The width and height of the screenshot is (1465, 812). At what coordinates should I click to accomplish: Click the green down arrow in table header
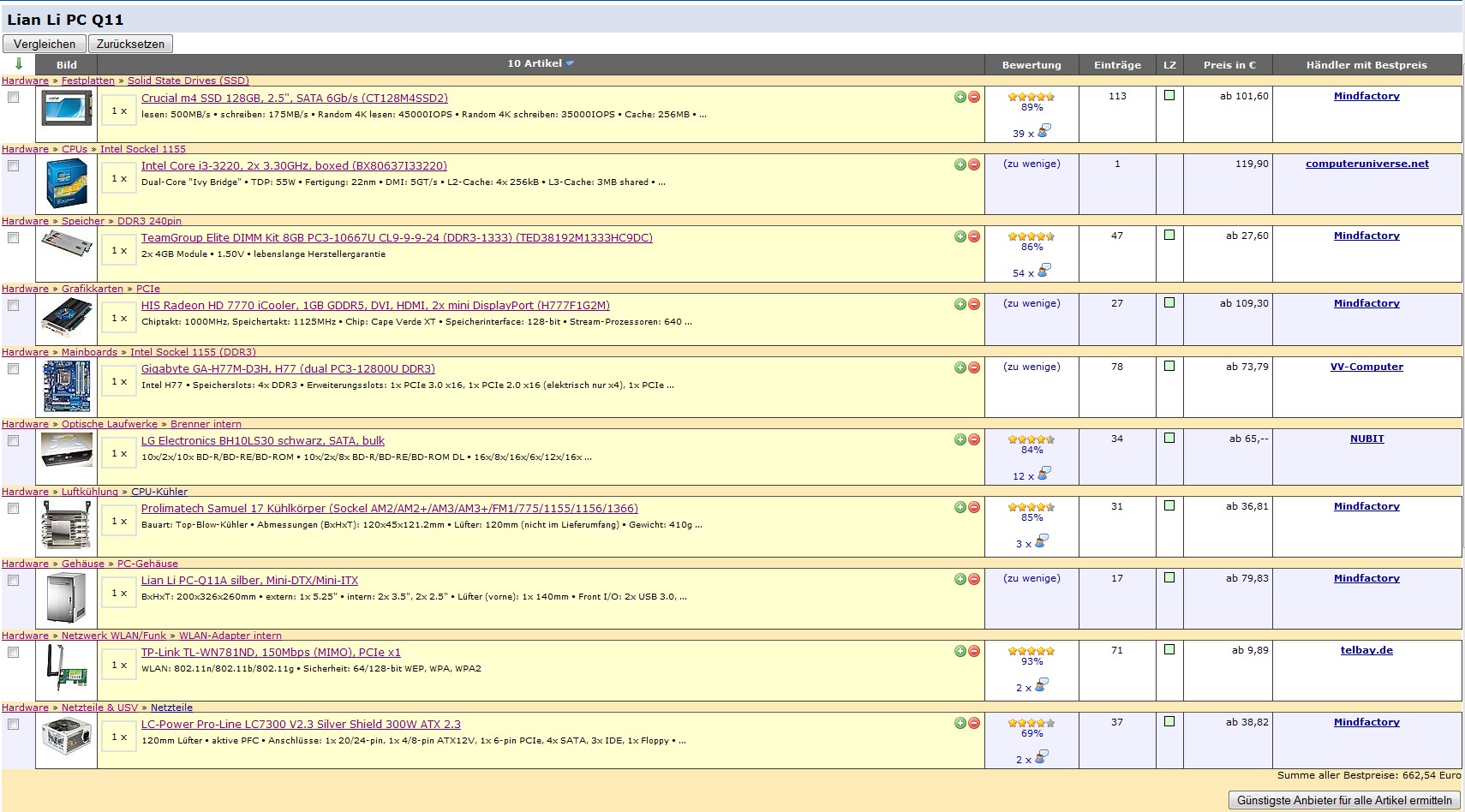click(19, 64)
